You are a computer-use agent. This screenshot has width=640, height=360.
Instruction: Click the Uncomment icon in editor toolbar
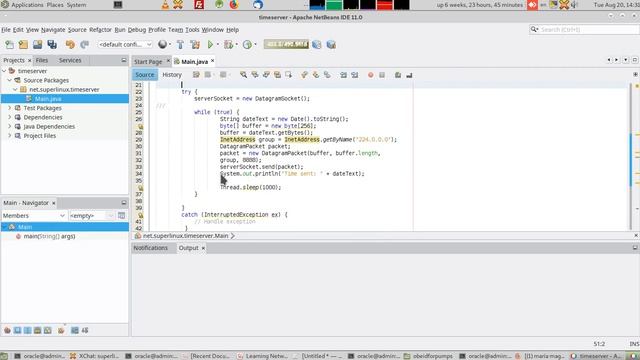409,75
